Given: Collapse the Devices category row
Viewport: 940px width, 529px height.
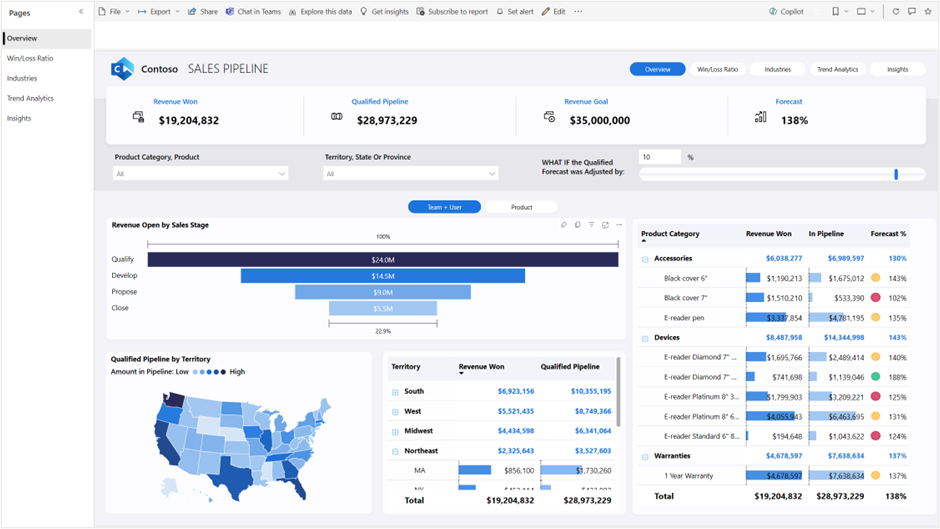Looking at the screenshot, I should coord(645,338).
